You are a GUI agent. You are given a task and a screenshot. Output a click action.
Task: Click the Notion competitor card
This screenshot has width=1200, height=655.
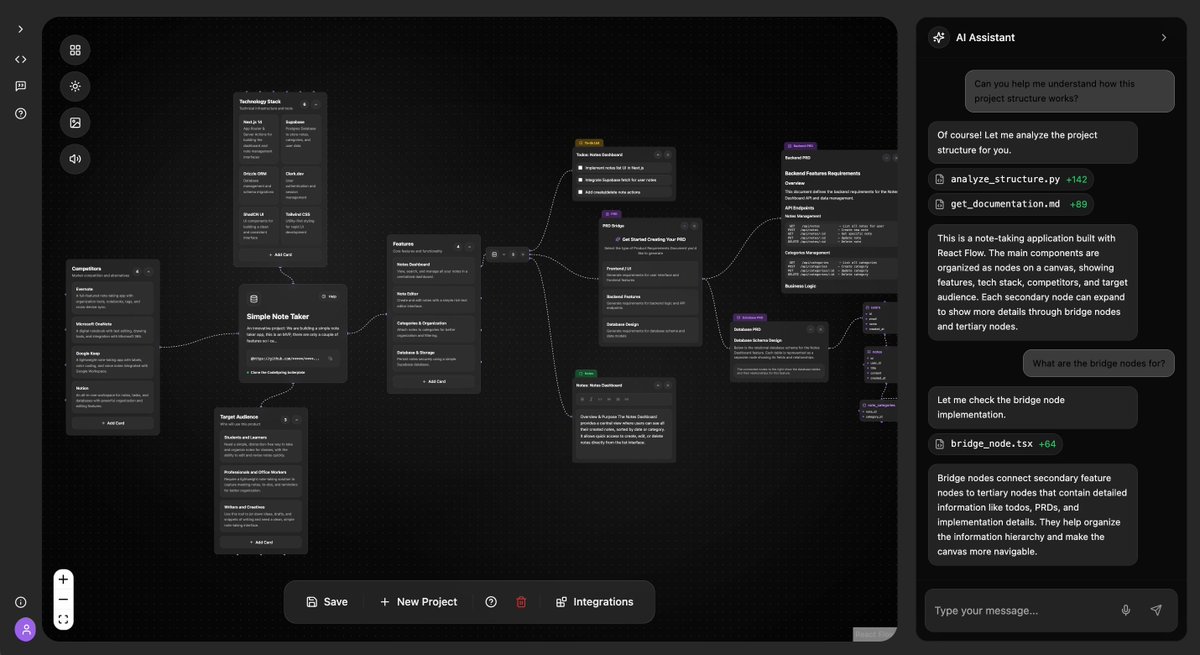[112, 397]
